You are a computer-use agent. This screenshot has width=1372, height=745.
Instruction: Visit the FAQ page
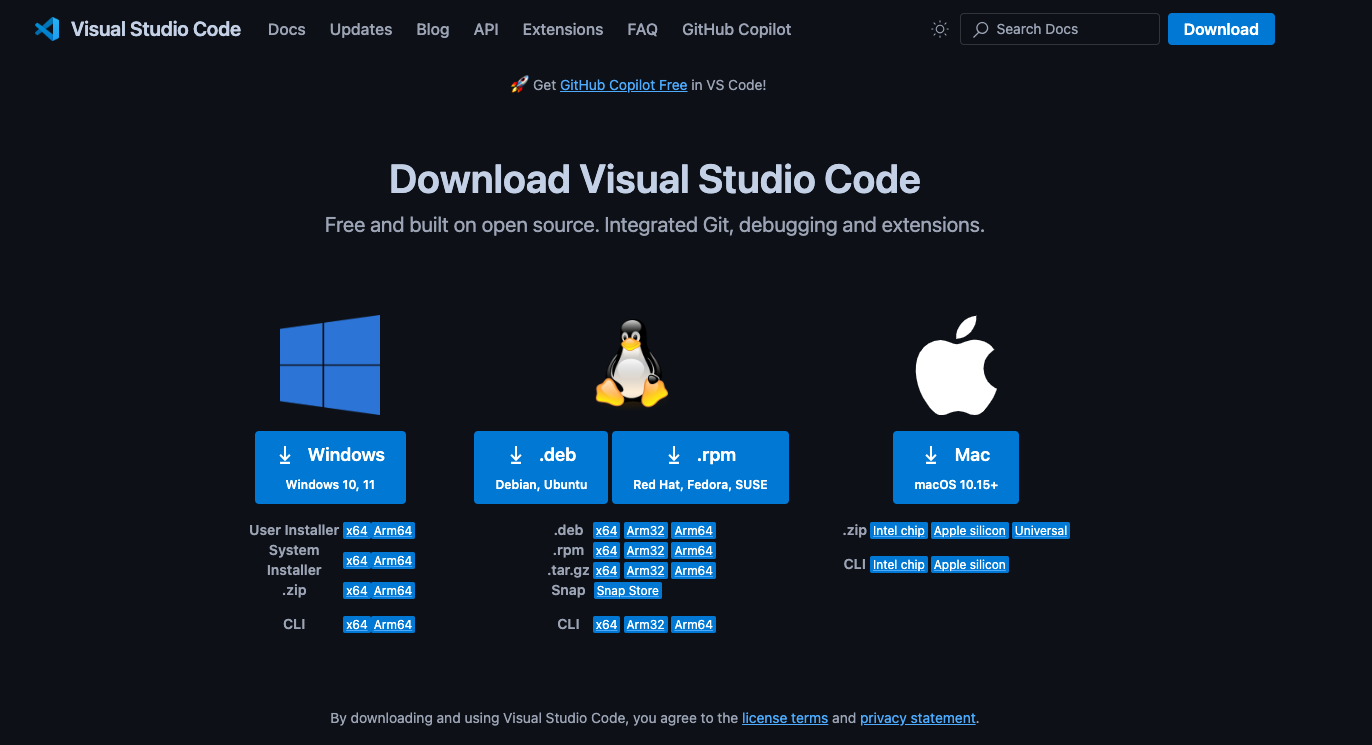coord(643,29)
